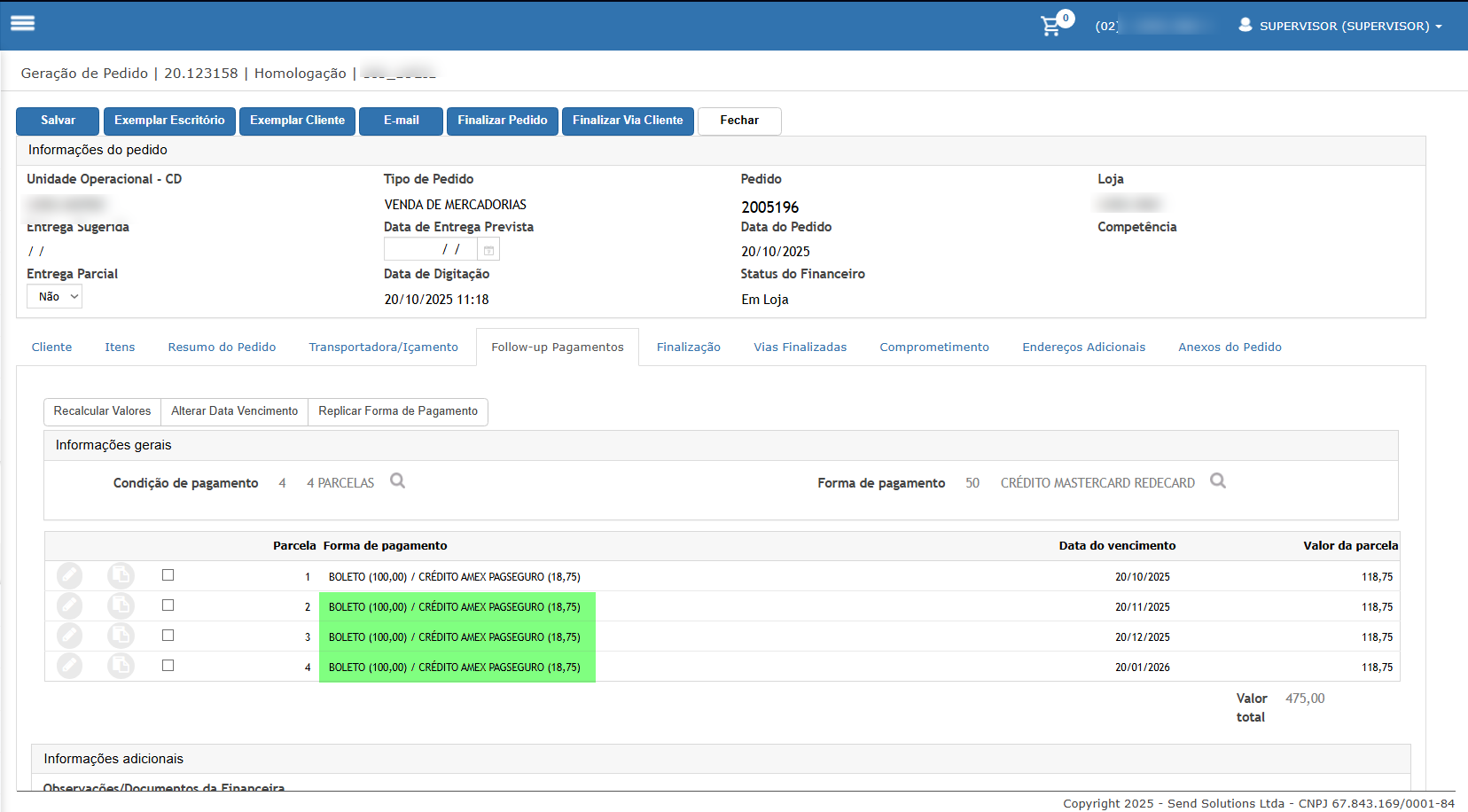Screen dimensions: 1468x812
Task: Switch to the Itens tab
Action: coord(120,347)
